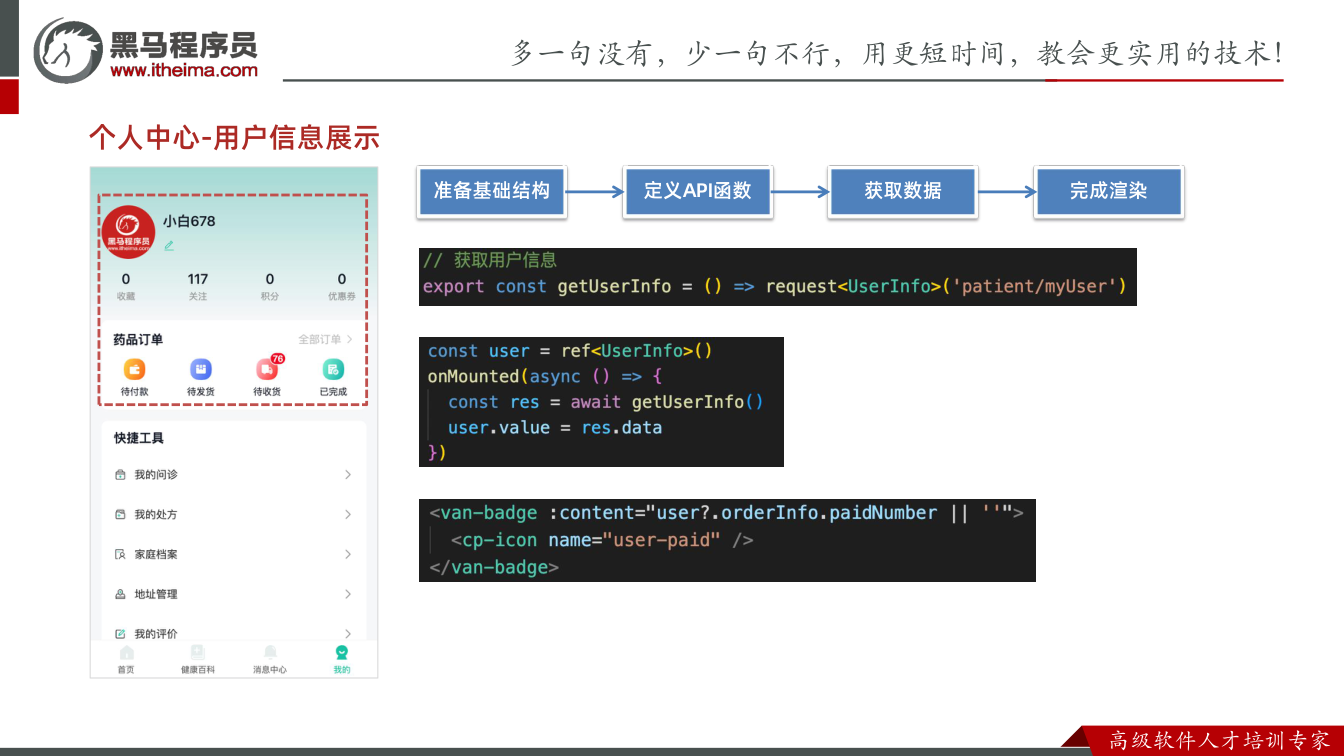1344x756 pixels.
Task: Click the getUserInfo export code line
Action: click(x=775, y=287)
